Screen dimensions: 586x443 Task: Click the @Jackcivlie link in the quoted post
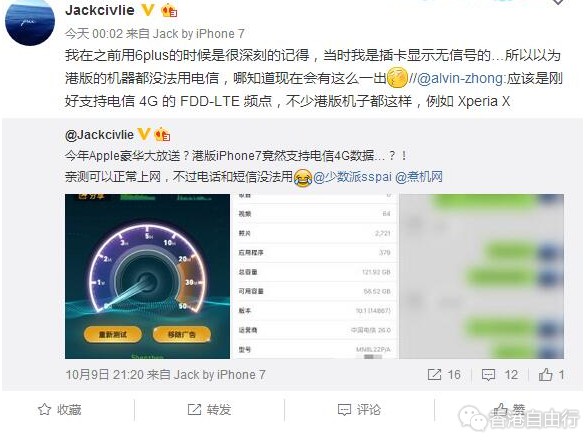(x=99, y=135)
